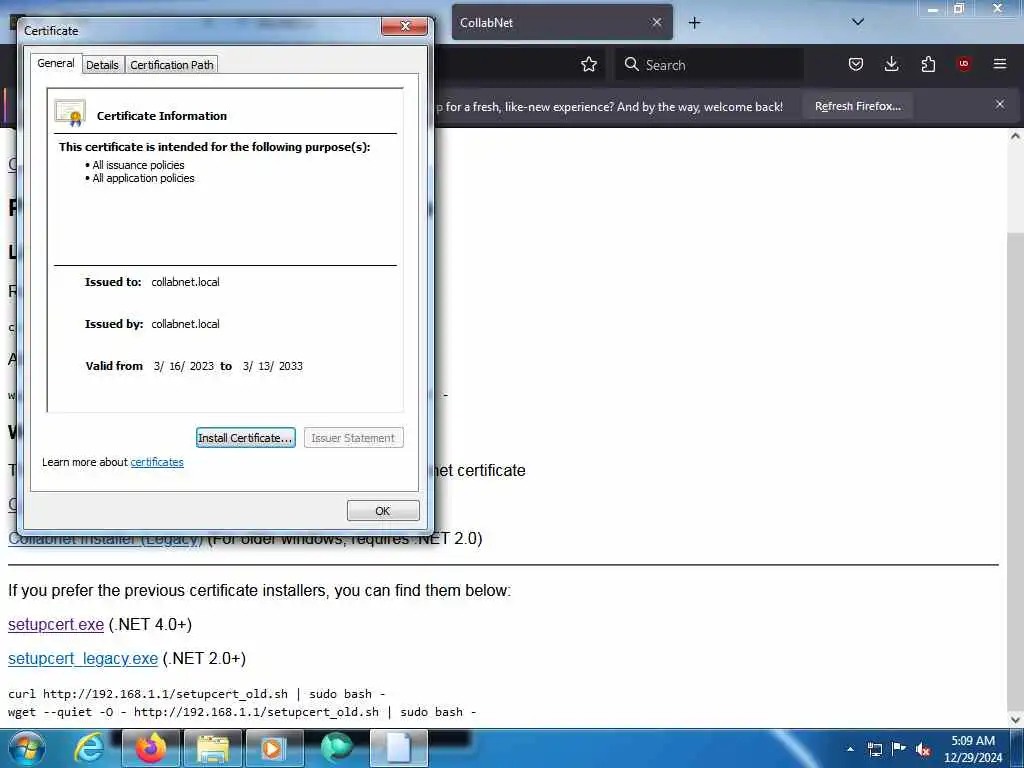
Task: Dismiss the Refresh Firefox notification bar
Action: pyautogui.click(x=1000, y=104)
